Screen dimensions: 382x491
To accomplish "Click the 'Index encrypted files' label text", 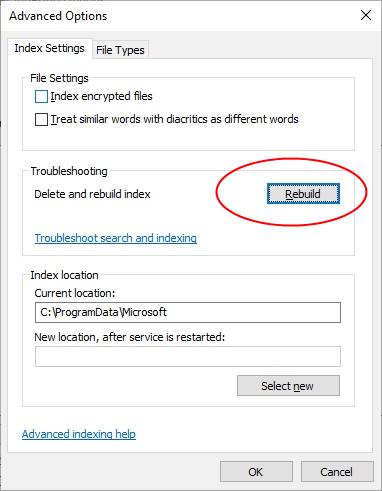I will [101, 96].
